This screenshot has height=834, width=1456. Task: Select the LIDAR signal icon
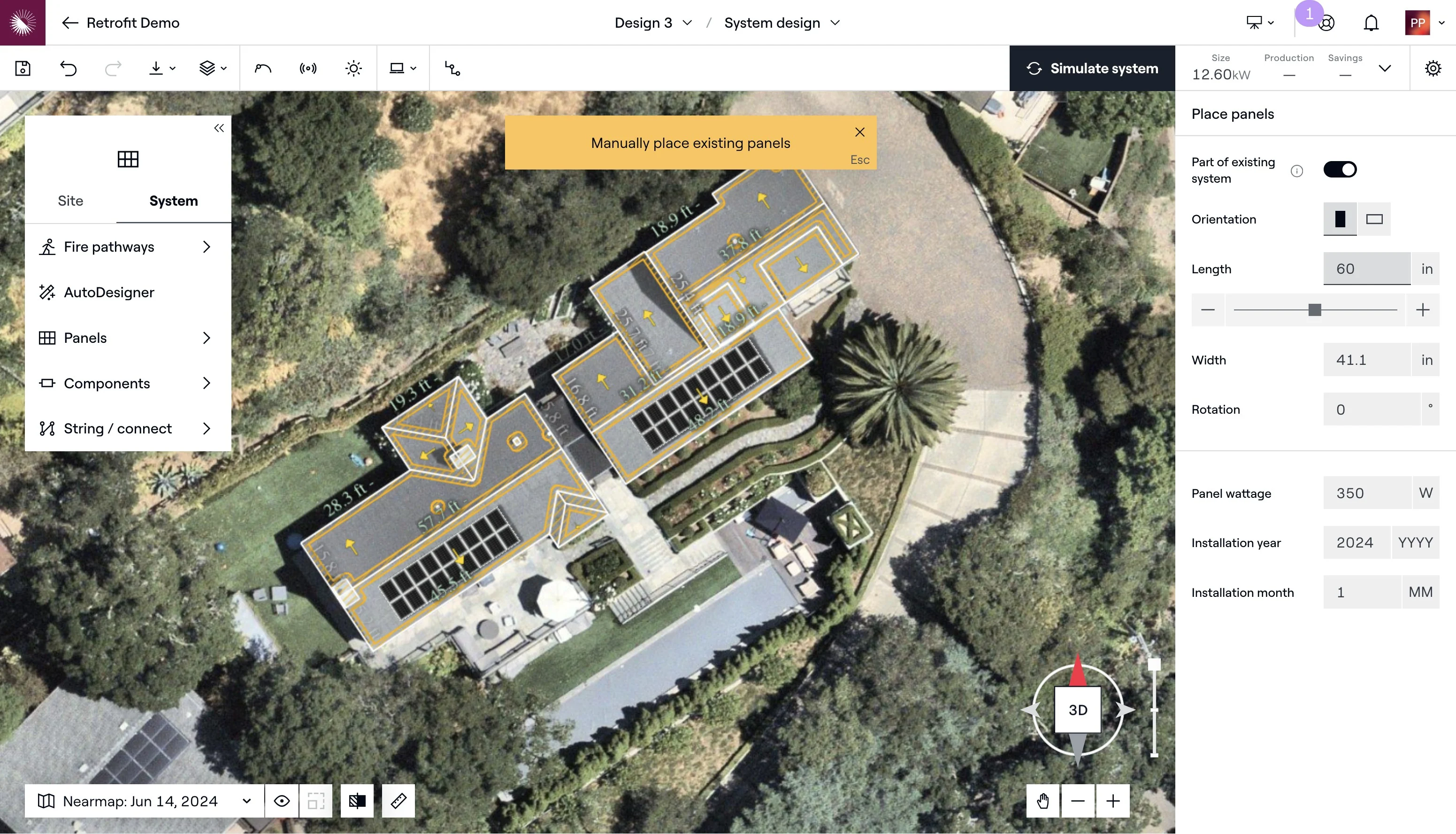pos(308,68)
